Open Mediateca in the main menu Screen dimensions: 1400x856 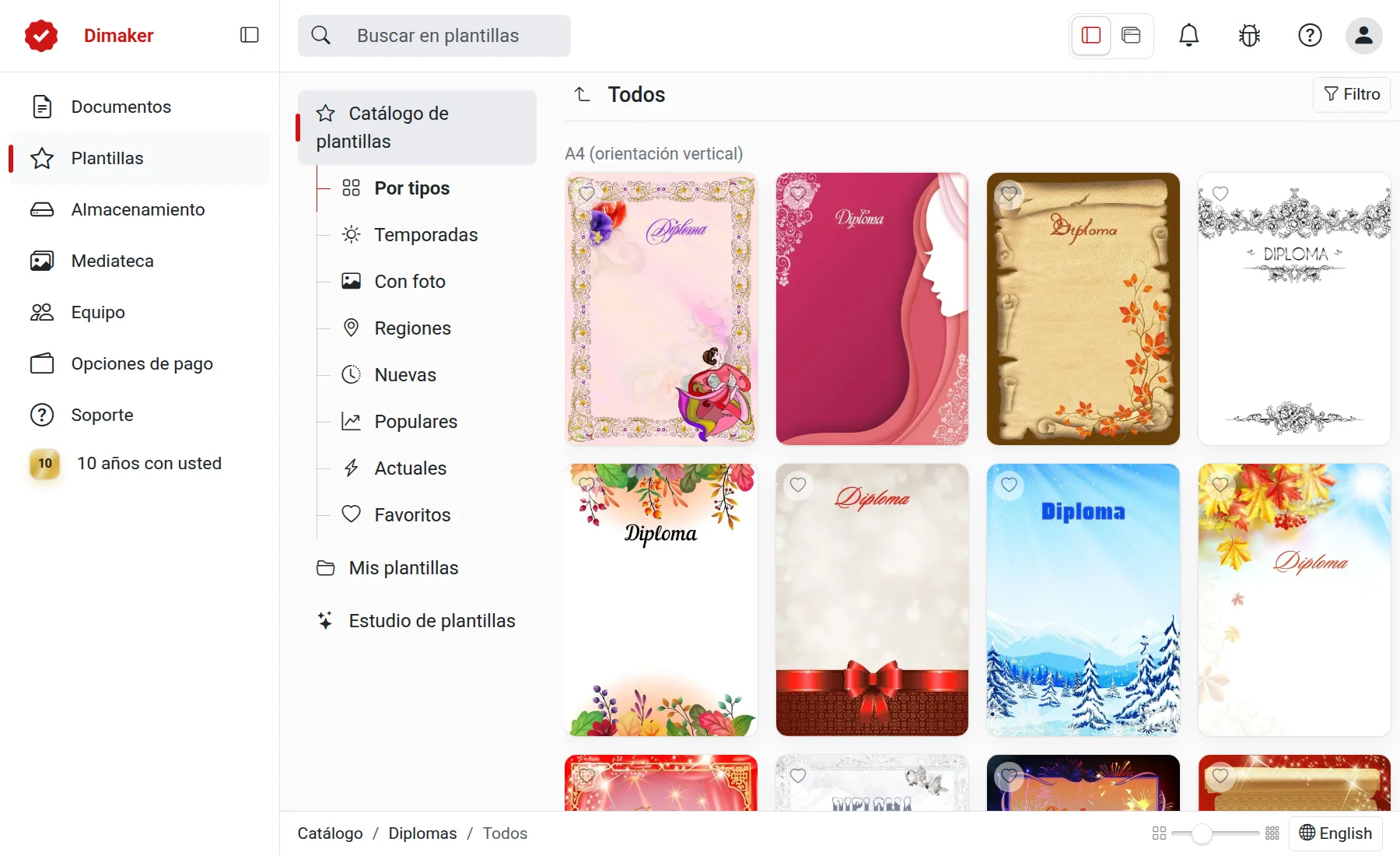click(x=140, y=261)
